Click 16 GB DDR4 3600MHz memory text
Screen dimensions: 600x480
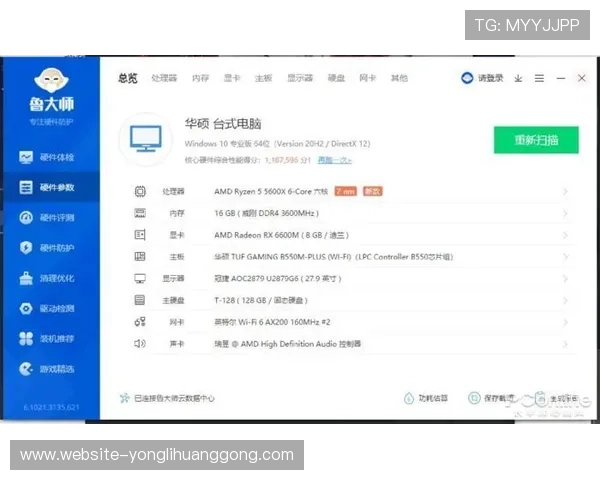tap(266, 213)
